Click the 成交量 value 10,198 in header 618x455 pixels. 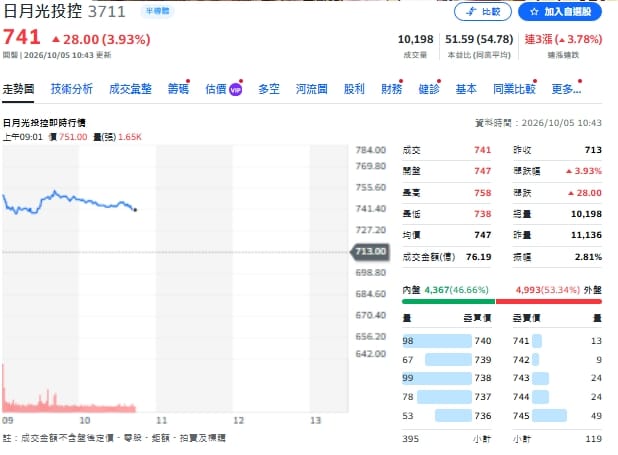tap(415, 39)
